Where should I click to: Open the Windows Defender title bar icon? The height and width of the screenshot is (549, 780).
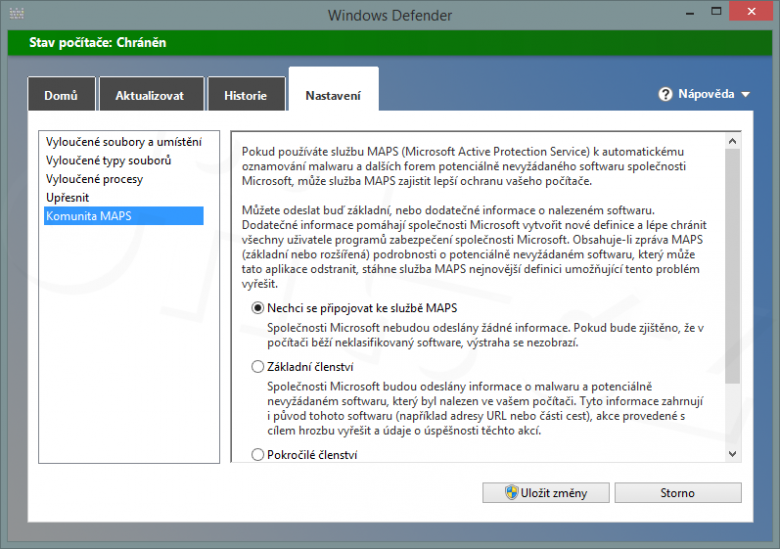click(16, 13)
